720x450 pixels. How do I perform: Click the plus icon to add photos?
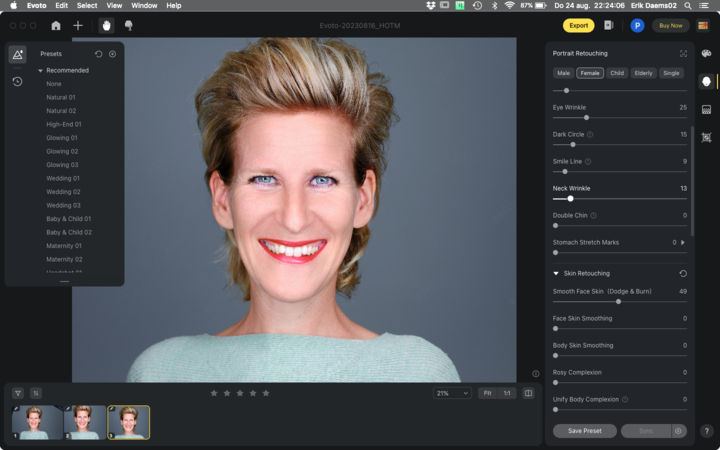(78, 25)
